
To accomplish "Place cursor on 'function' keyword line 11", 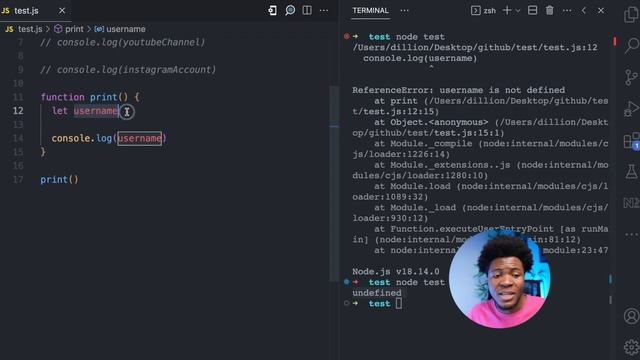I will (x=62, y=97).
